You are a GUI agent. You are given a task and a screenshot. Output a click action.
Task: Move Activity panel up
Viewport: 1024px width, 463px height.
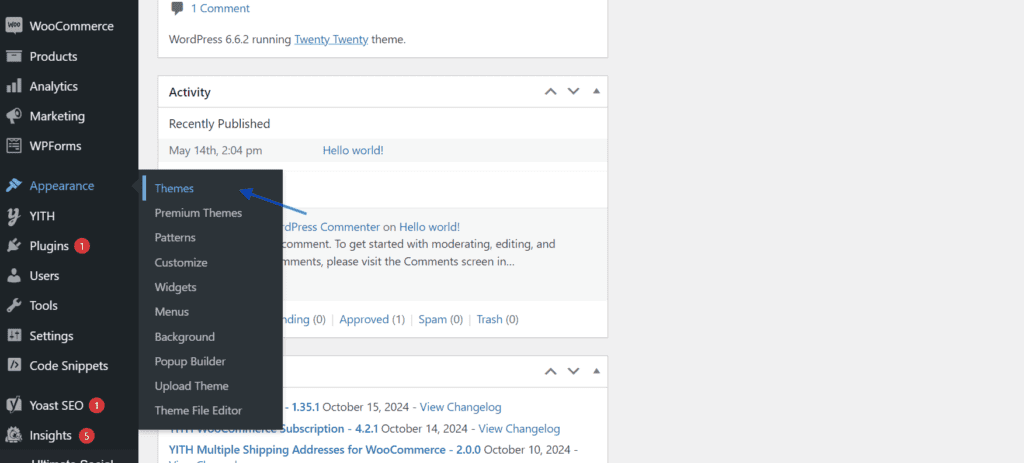(x=551, y=91)
